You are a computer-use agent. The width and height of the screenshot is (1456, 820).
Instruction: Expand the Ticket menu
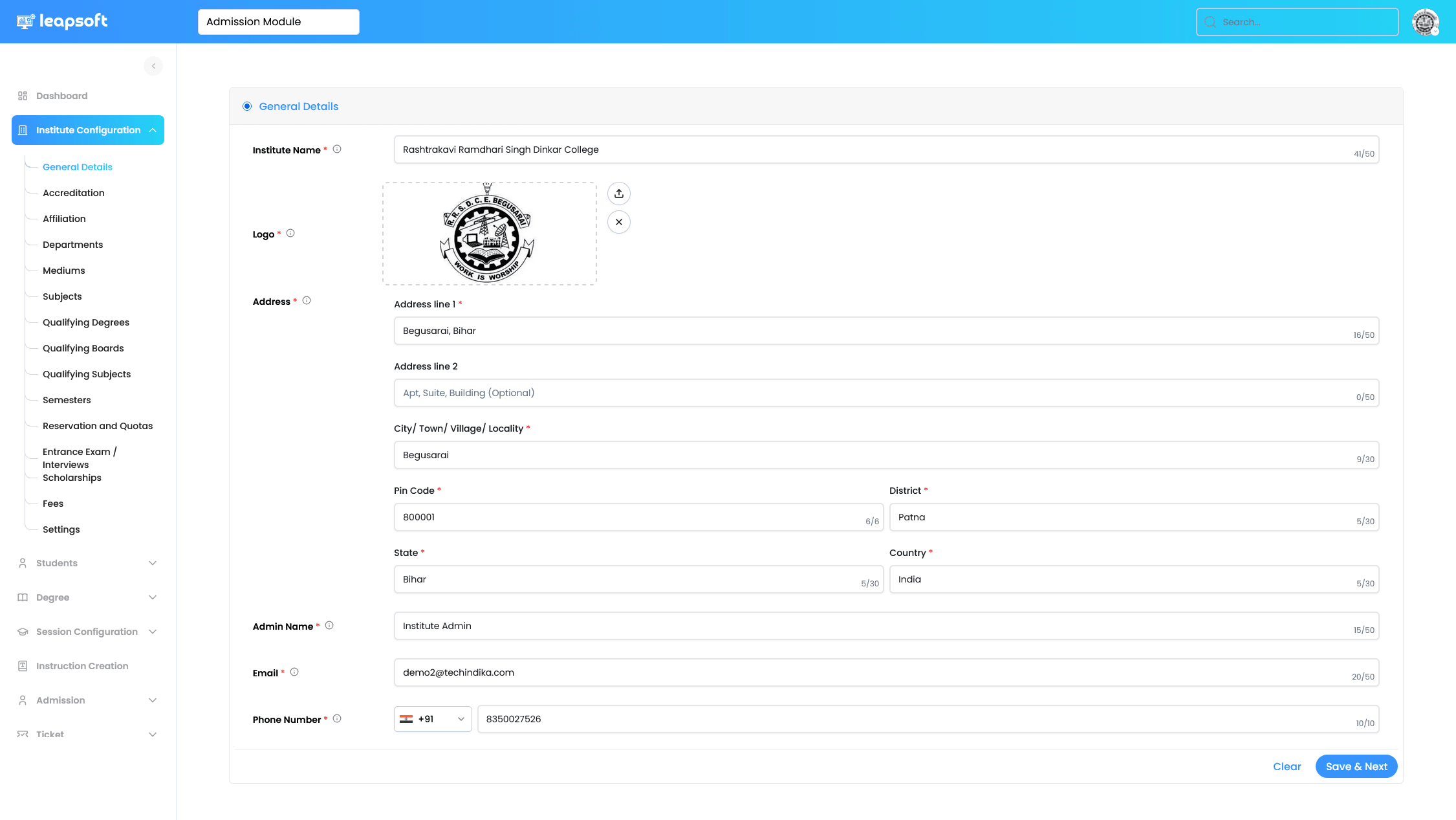(x=153, y=735)
